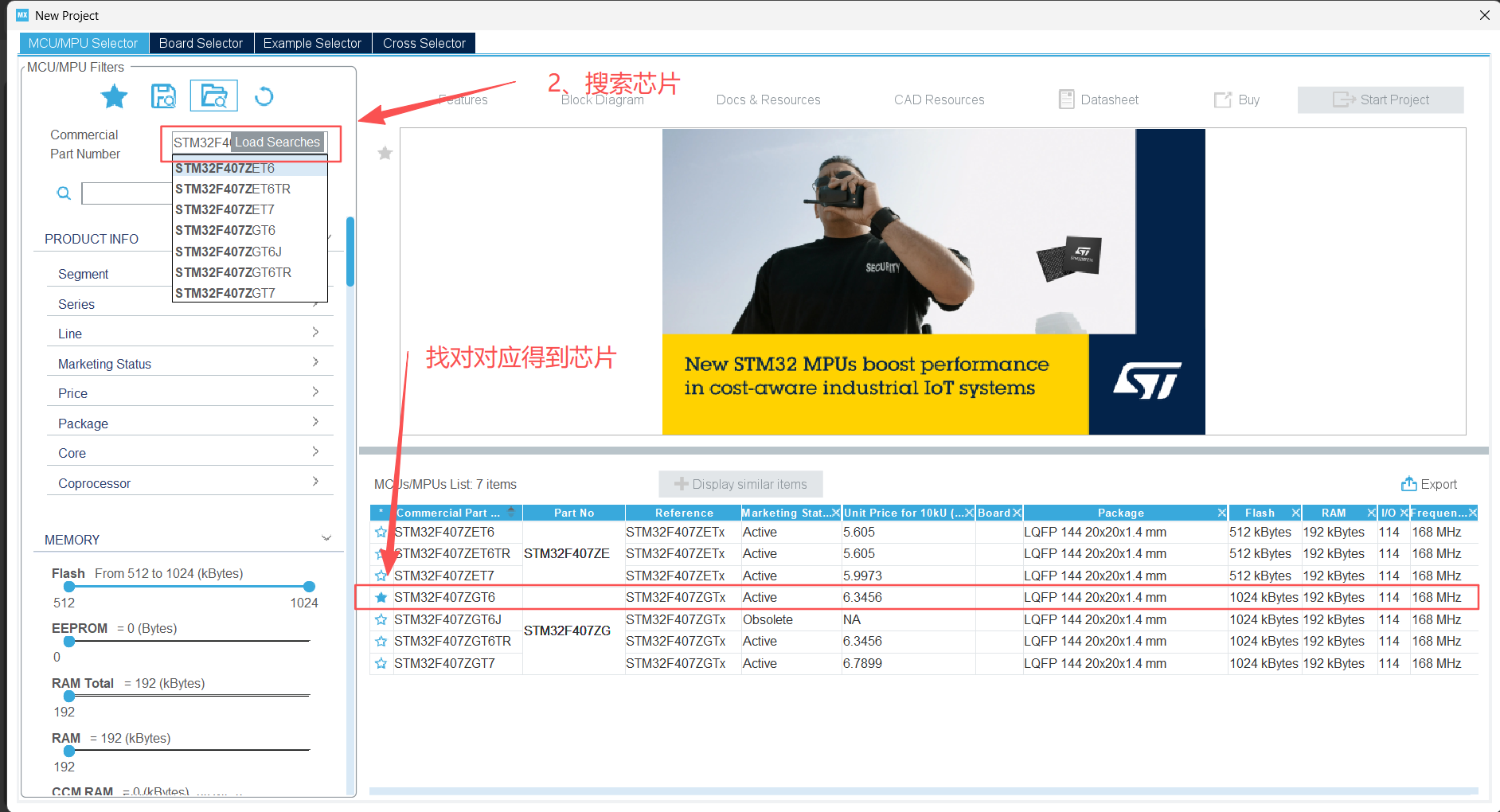
Task: Export the MCUs/MPUs list
Action: coord(1429,484)
